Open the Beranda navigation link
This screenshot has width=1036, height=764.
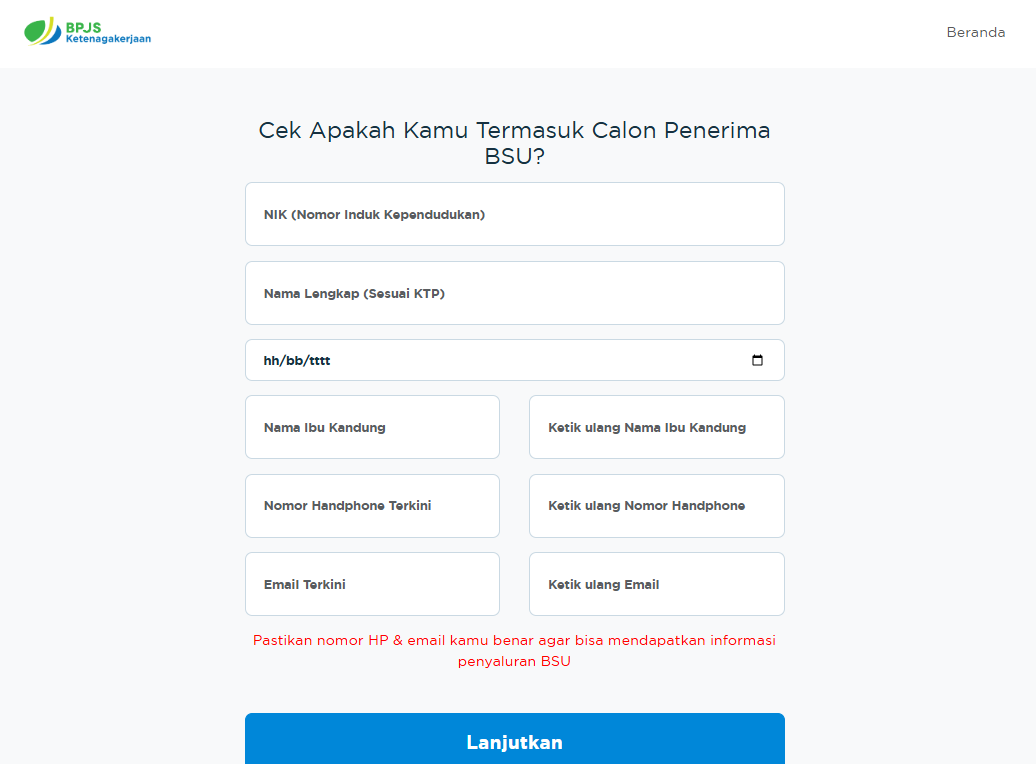coord(975,31)
